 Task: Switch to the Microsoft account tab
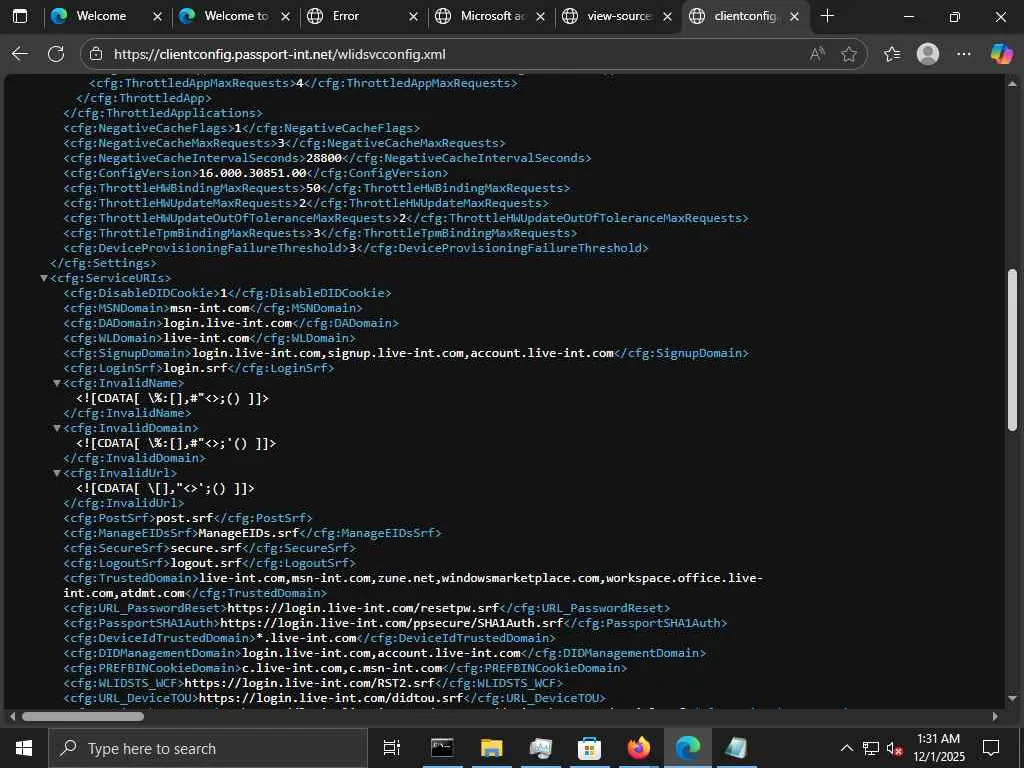[x=490, y=16]
